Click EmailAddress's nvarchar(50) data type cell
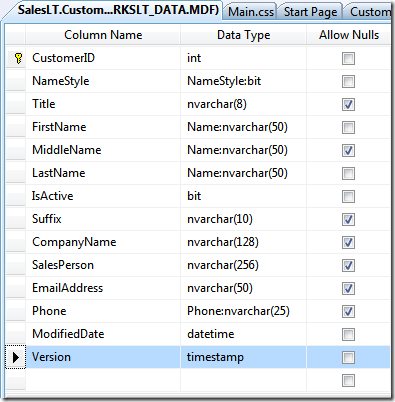This screenshot has width=395, height=402. 243,288
